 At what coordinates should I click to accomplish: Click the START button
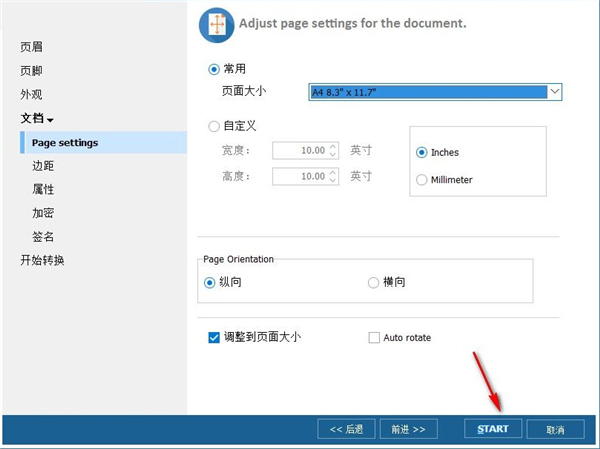click(x=492, y=429)
